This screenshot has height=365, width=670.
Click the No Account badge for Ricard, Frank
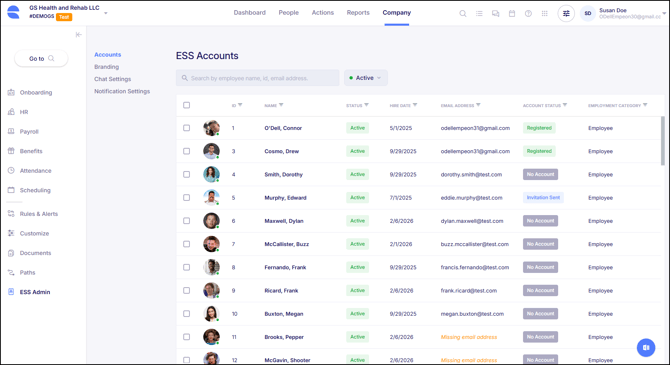pos(540,291)
